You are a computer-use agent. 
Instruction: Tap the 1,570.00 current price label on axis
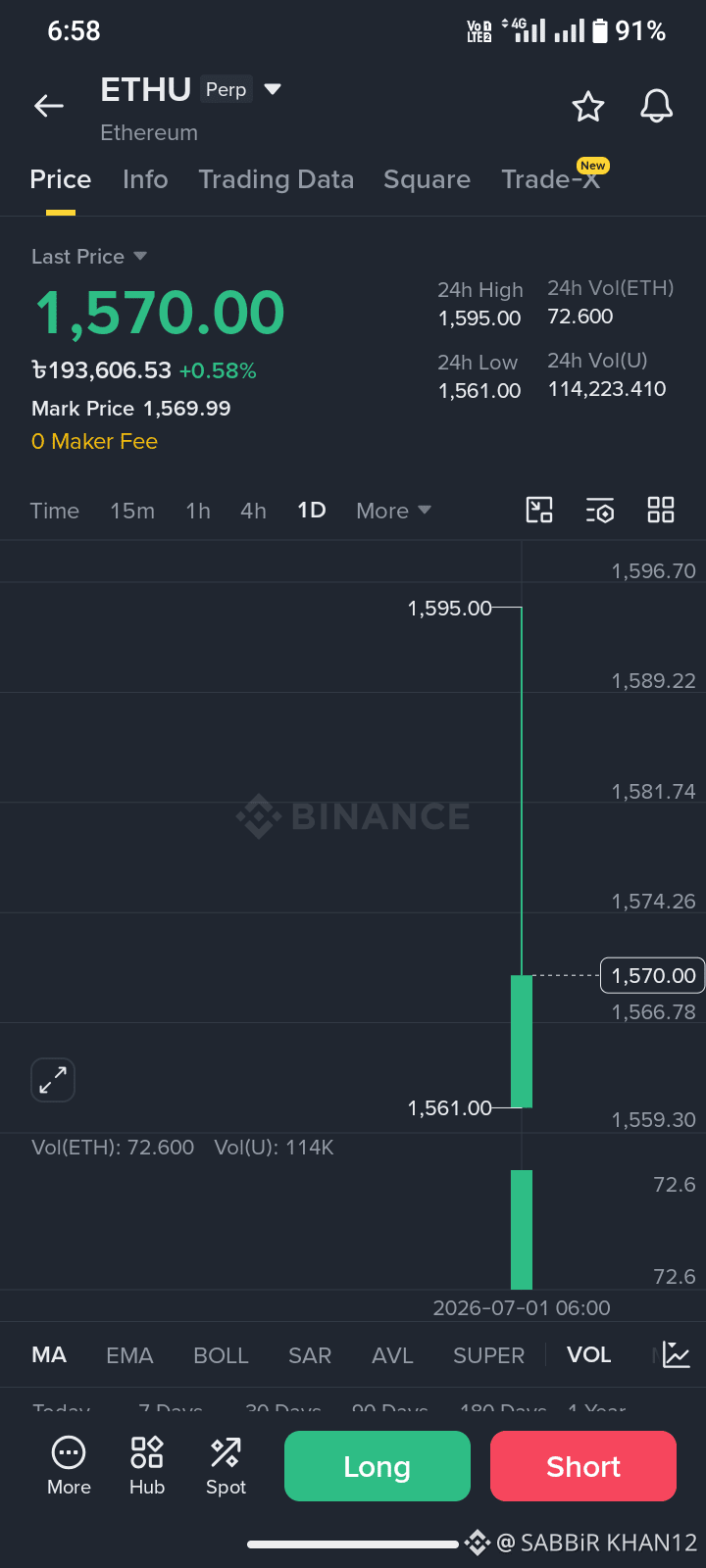[653, 975]
